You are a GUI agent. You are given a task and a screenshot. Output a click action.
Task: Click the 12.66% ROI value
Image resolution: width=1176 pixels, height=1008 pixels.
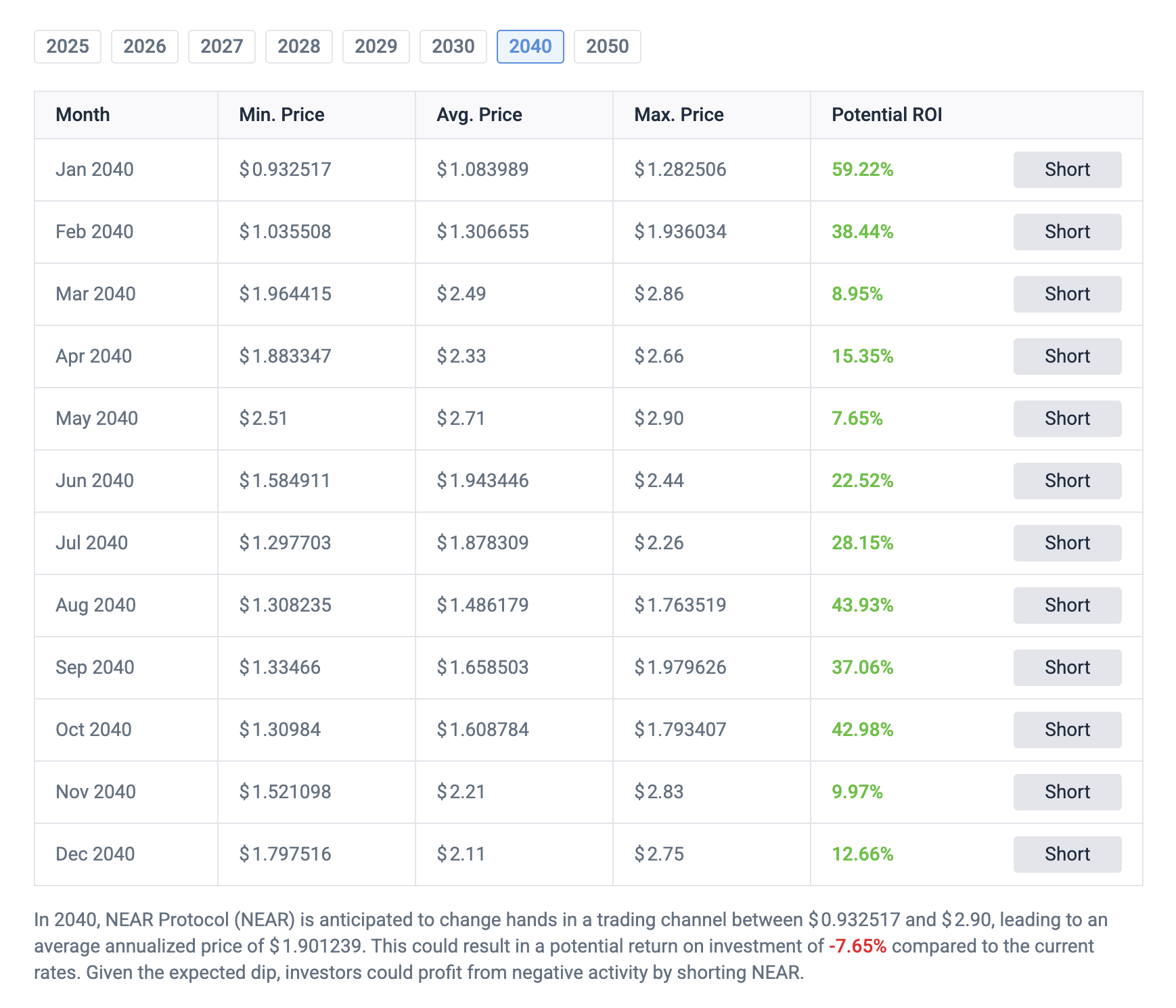[x=863, y=854]
